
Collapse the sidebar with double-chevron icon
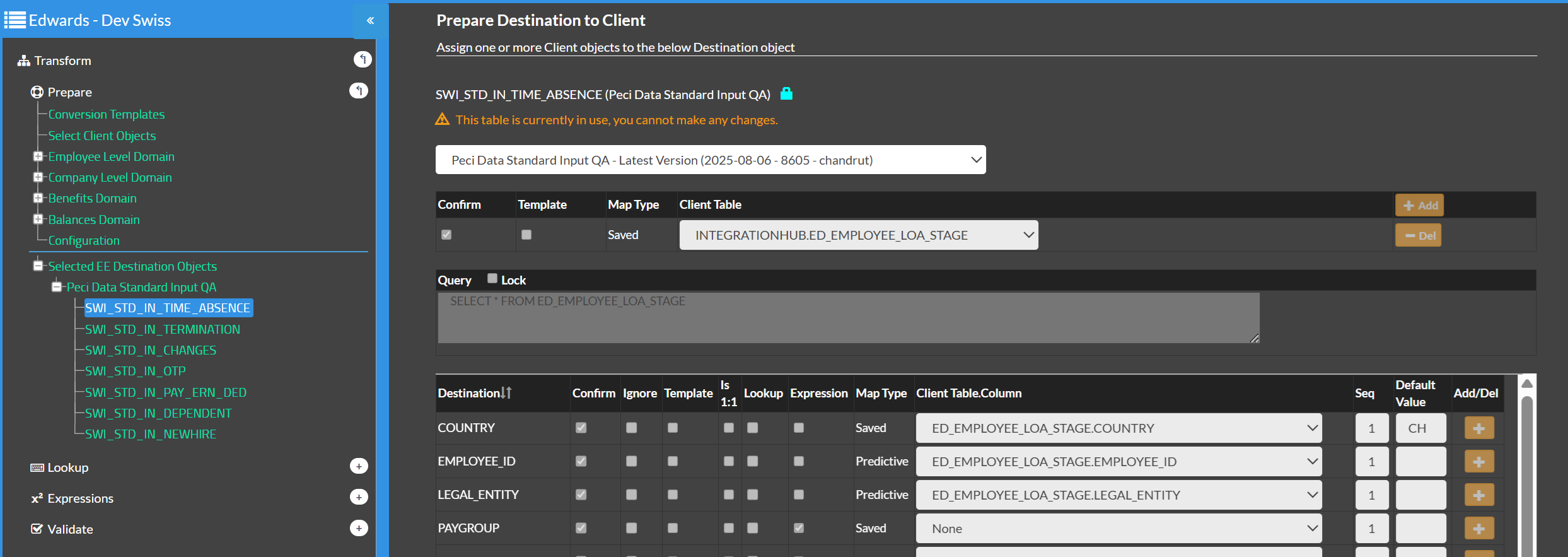coord(370,20)
